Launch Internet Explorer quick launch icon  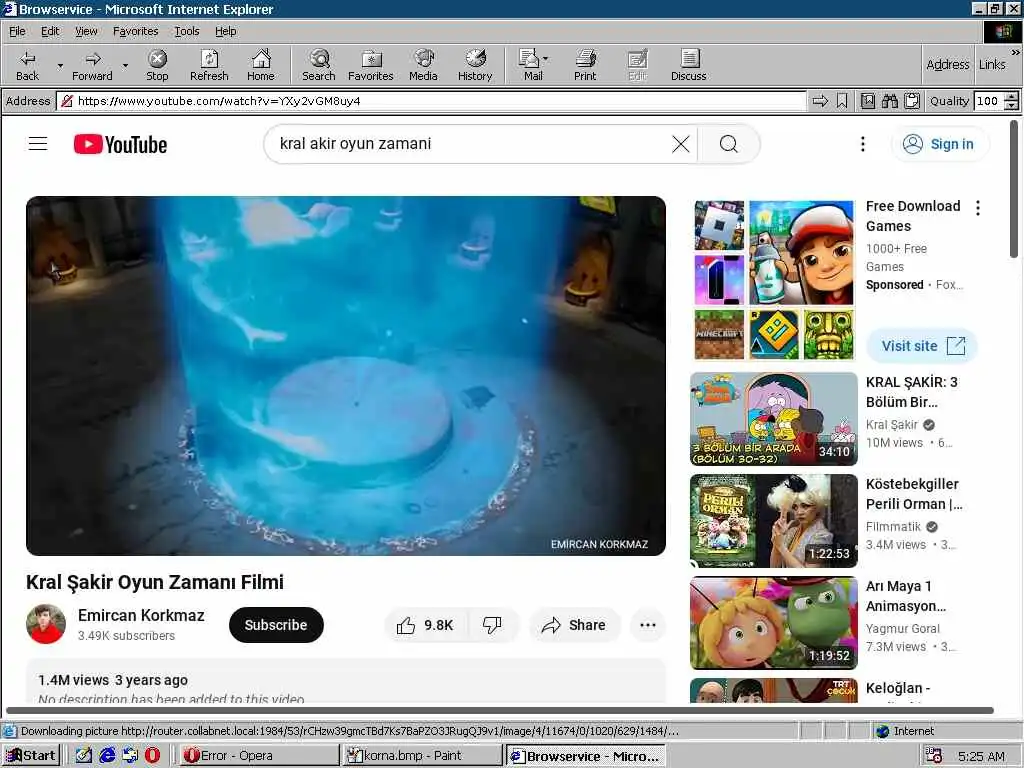(107, 756)
